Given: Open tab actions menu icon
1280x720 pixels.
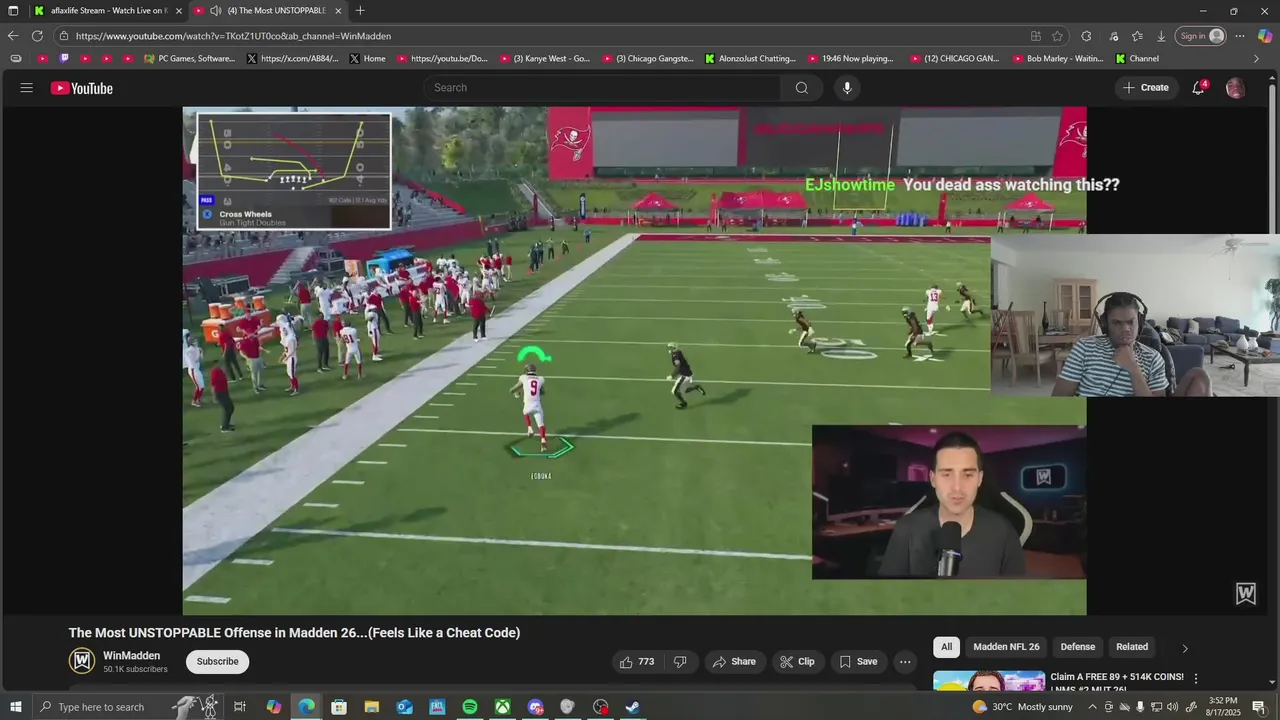Looking at the screenshot, I should coord(13,11).
